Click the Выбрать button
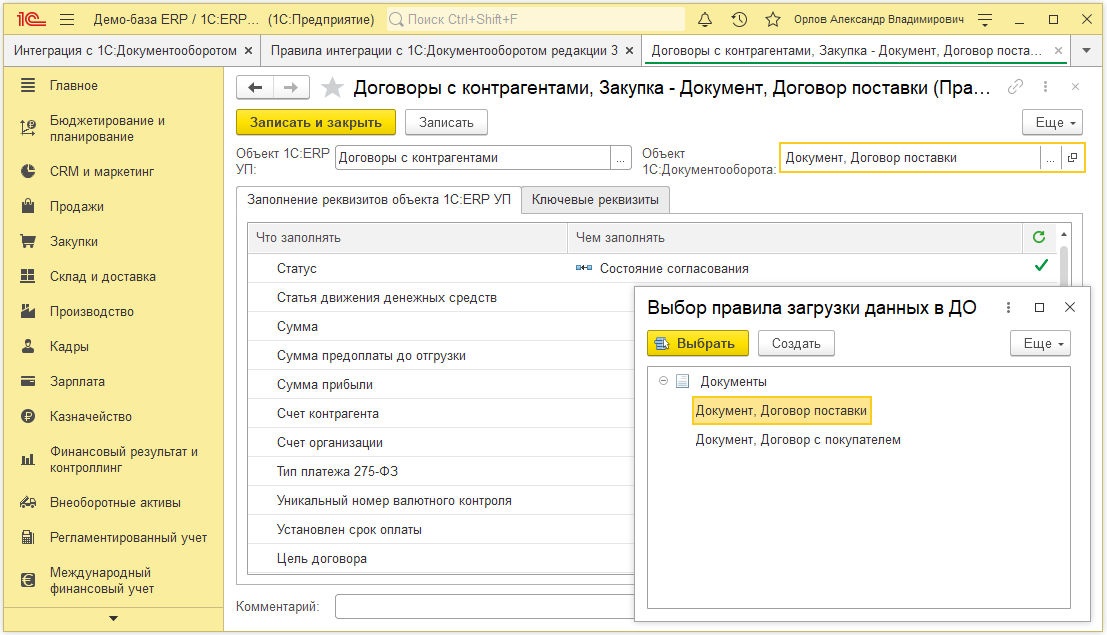This screenshot has width=1107, height=635. (x=697, y=343)
